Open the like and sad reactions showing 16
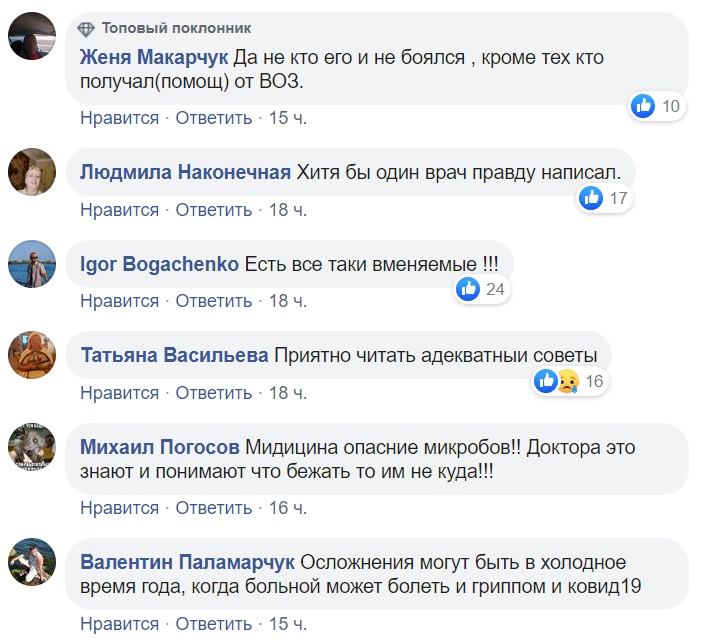Image resolution: width=727 pixels, height=644 pixels. tap(556, 380)
